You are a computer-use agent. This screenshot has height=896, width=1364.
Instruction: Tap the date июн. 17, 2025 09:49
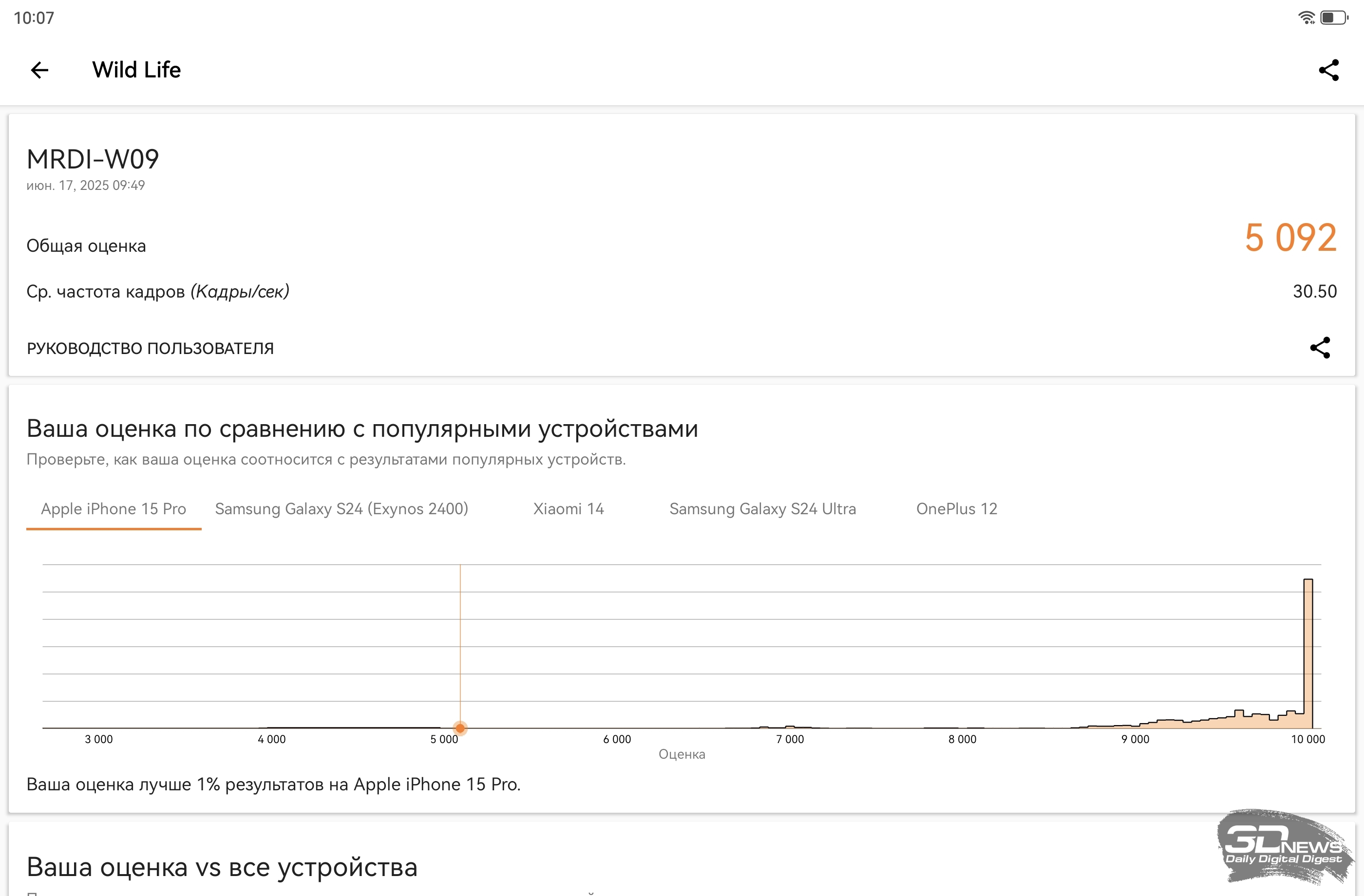tap(85, 186)
